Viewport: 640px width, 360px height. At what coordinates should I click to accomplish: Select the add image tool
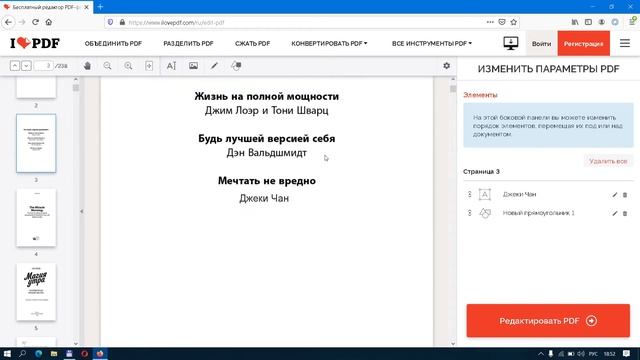[193, 66]
